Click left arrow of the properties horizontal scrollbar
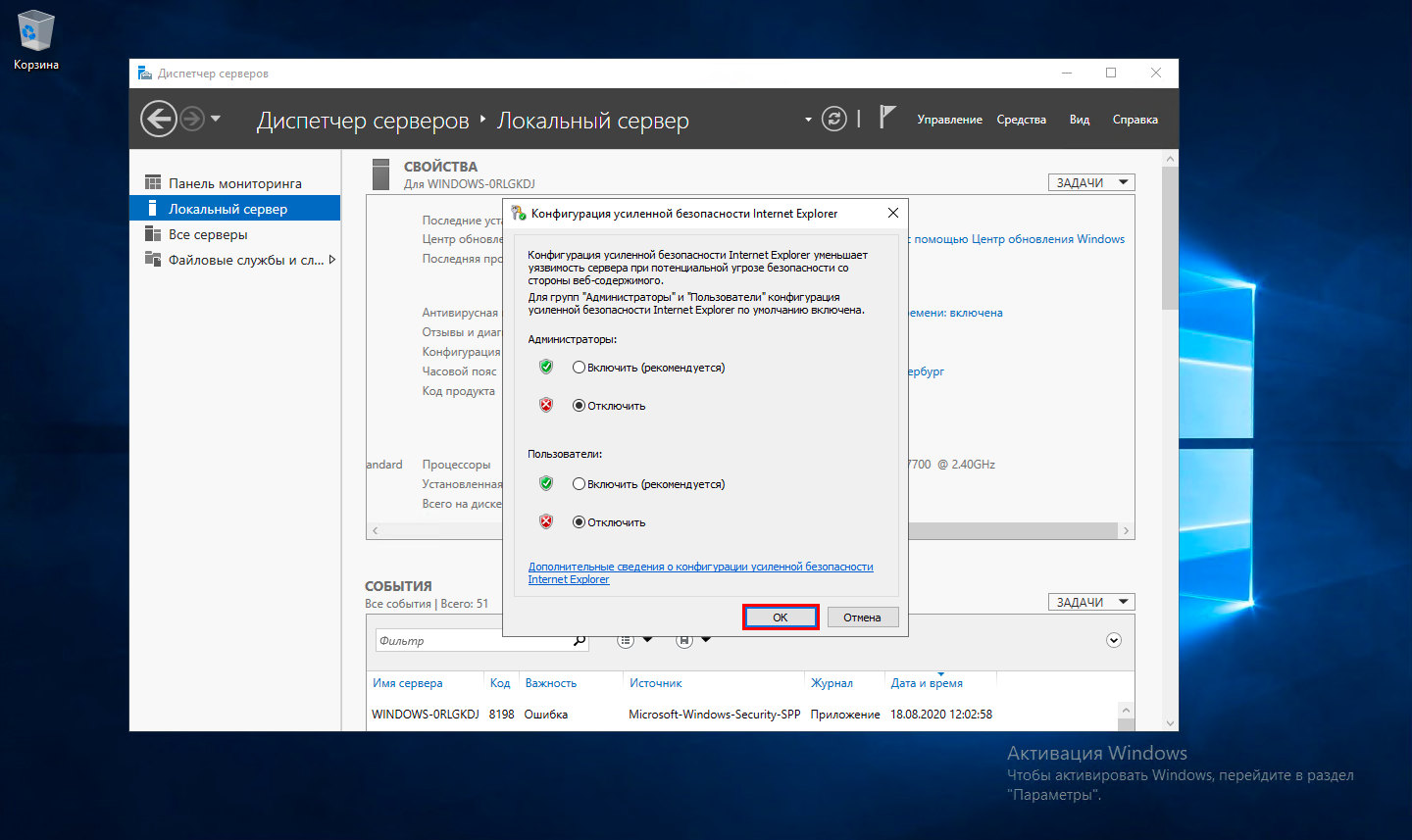1412x840 pixels. [375, 531]
